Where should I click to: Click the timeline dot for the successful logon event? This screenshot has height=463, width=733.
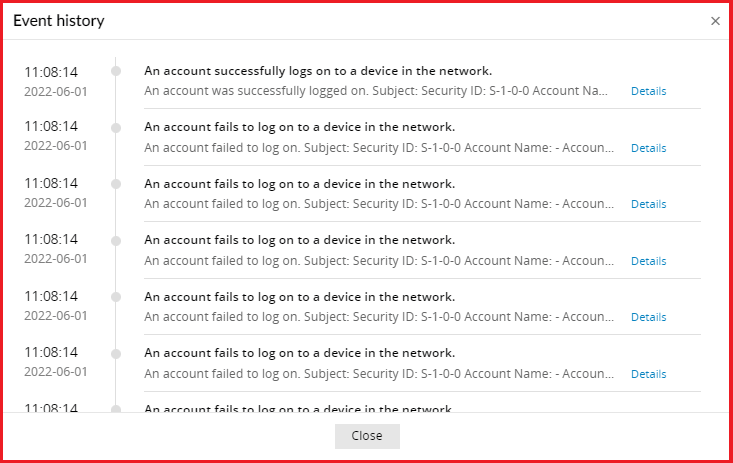pyautogui.click(x=117, y=71)
